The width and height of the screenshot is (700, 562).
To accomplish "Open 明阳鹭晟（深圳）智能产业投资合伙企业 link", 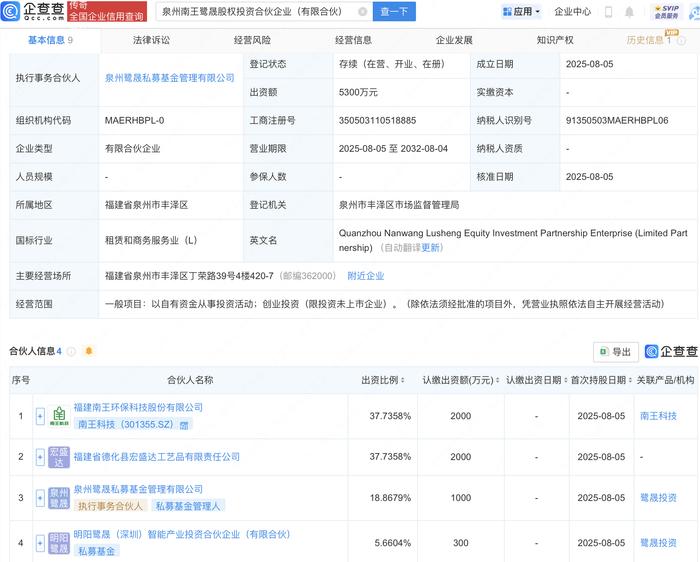I will (x=182, y=534).
